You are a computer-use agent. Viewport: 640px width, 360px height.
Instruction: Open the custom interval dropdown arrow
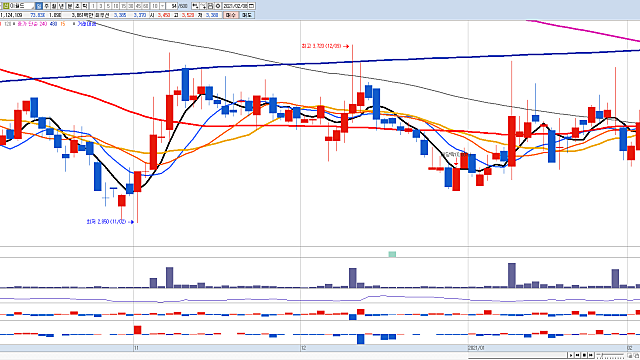[x=162, y=6]
